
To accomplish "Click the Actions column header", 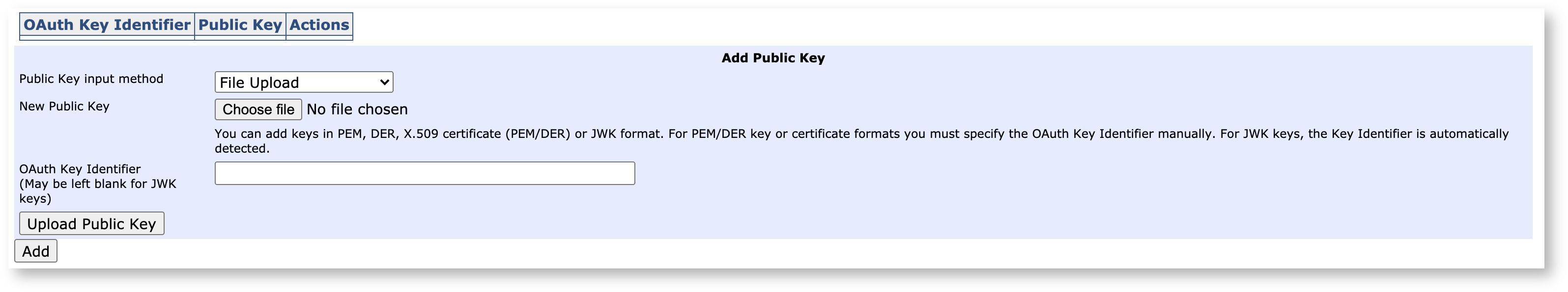I will (319, 25).
